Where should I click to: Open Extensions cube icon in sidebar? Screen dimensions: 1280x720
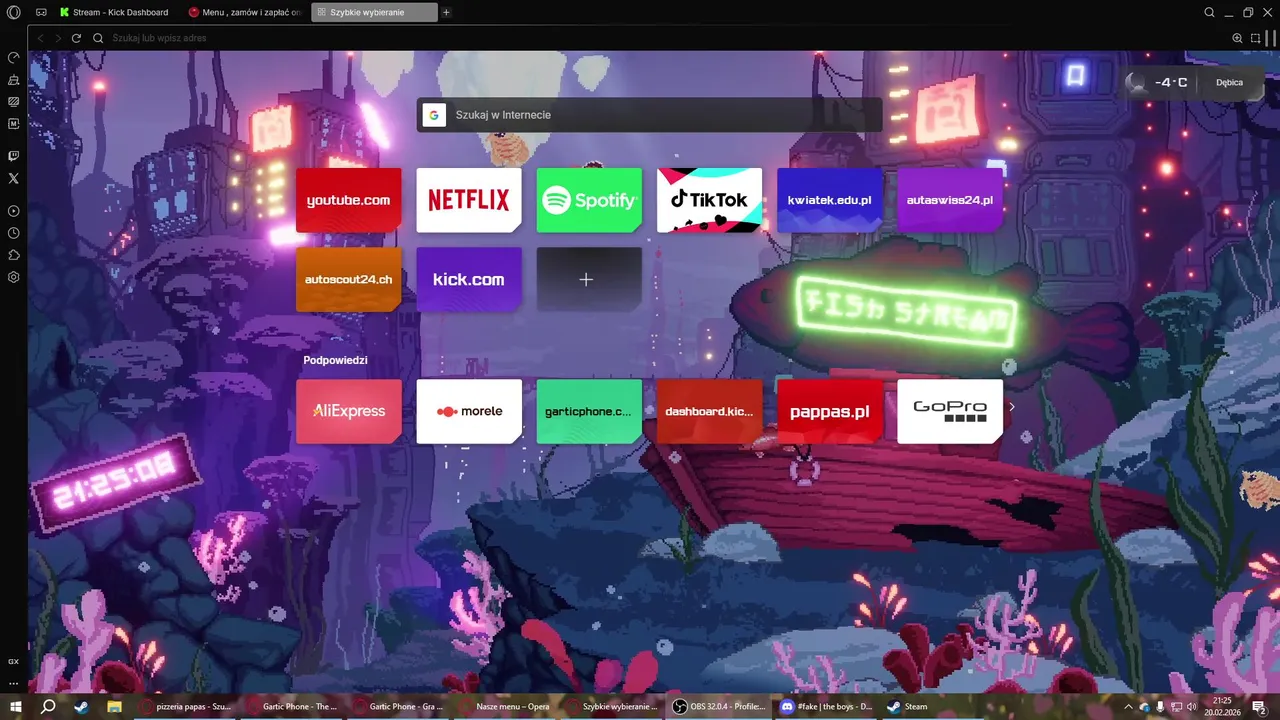(x=13, y=255)
